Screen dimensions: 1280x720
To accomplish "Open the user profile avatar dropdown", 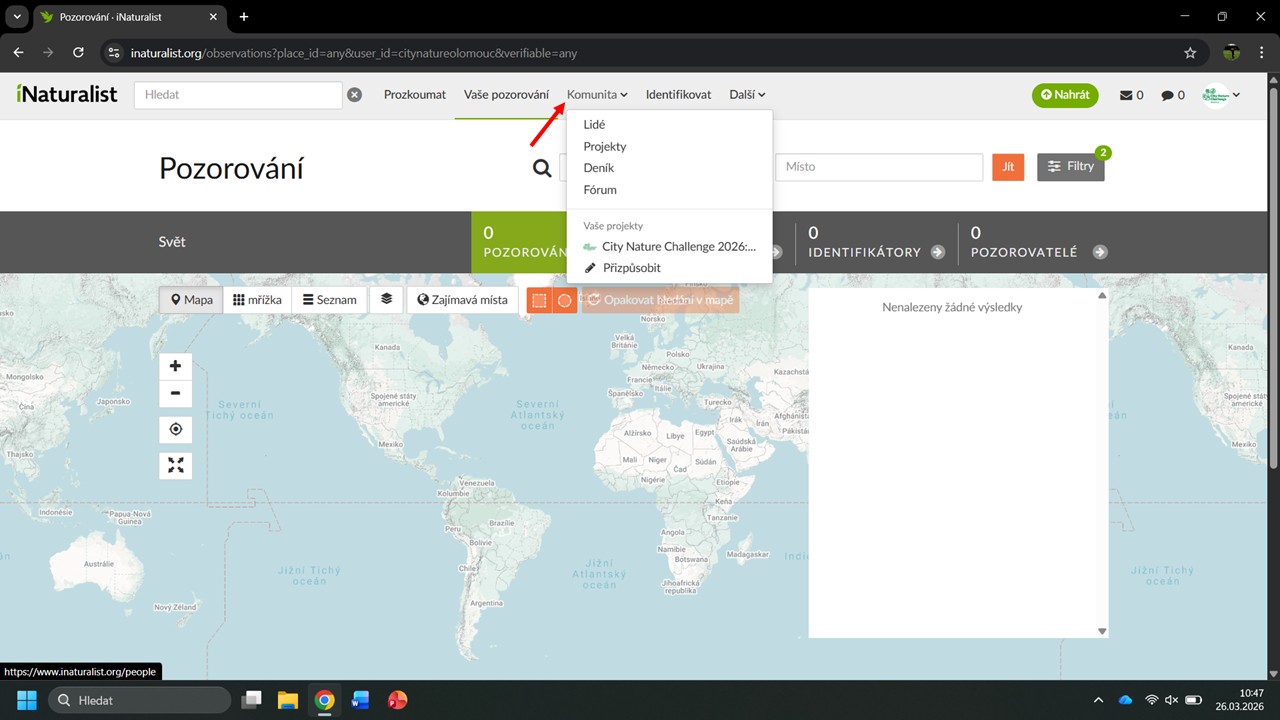I will click(x=1221, y=95).
